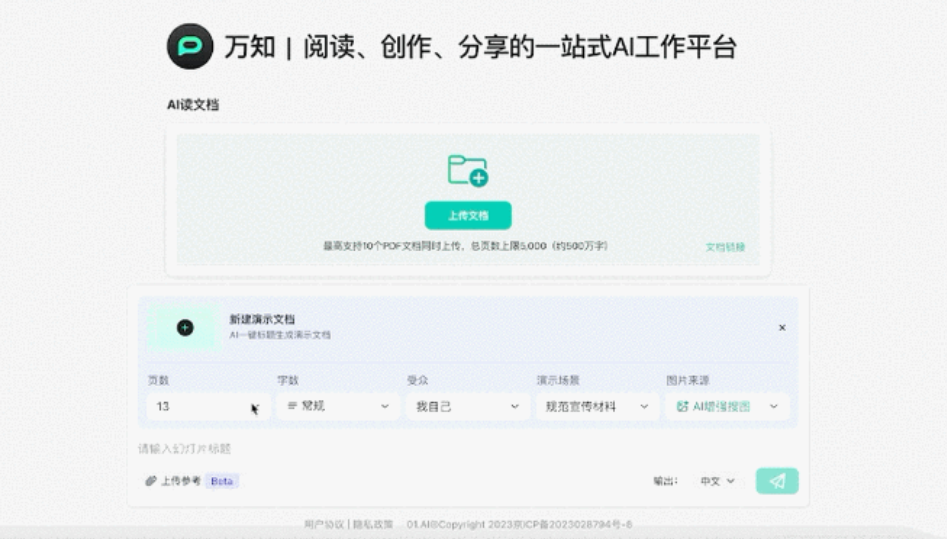Open the output language dropdown 中文
947x539 pixels.
click(x=717, y=481)
